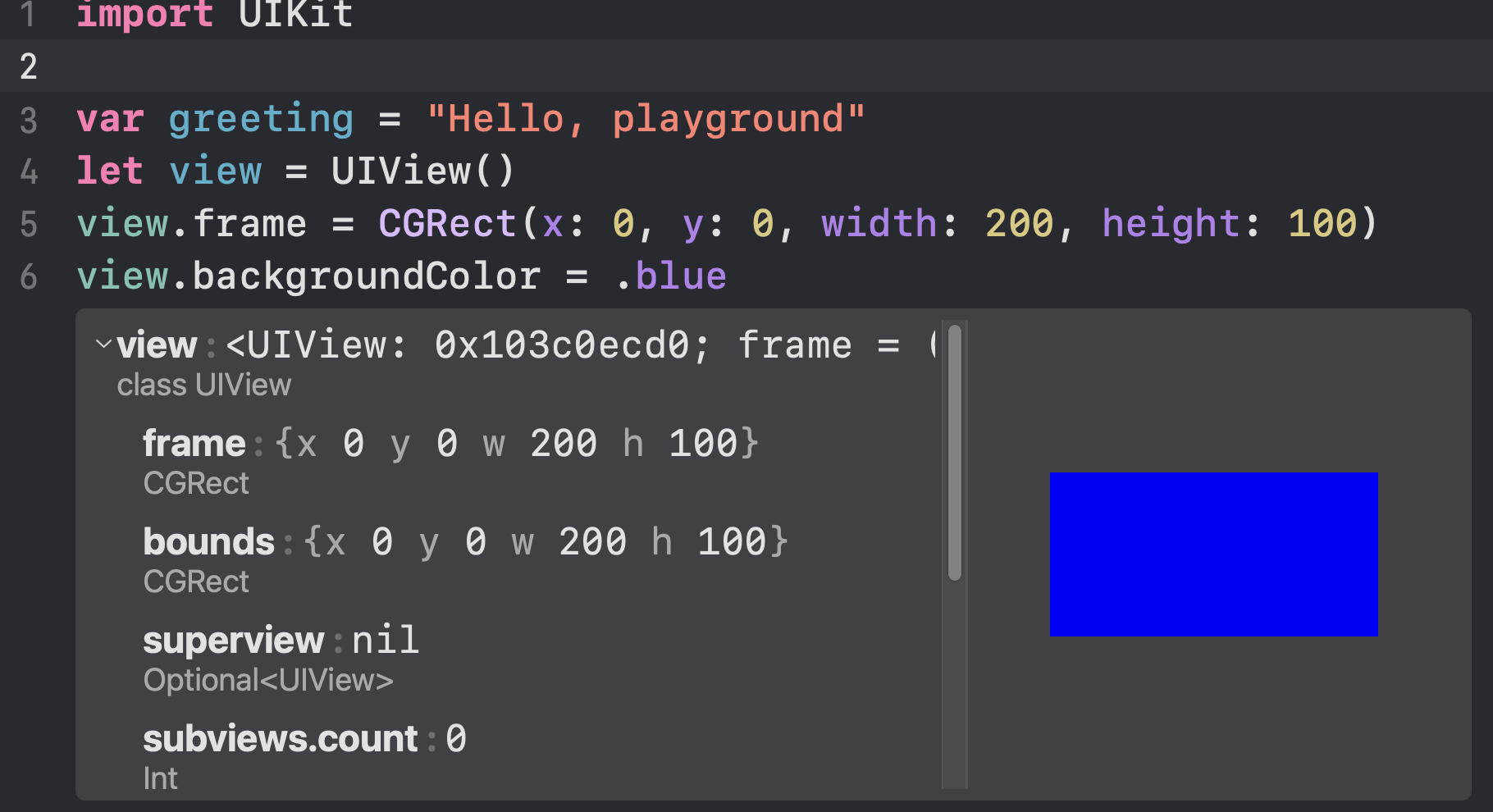Viewport: 1493px width, 812px height.
Task: Click the CGRect type label under bounds
Action: 196,582
